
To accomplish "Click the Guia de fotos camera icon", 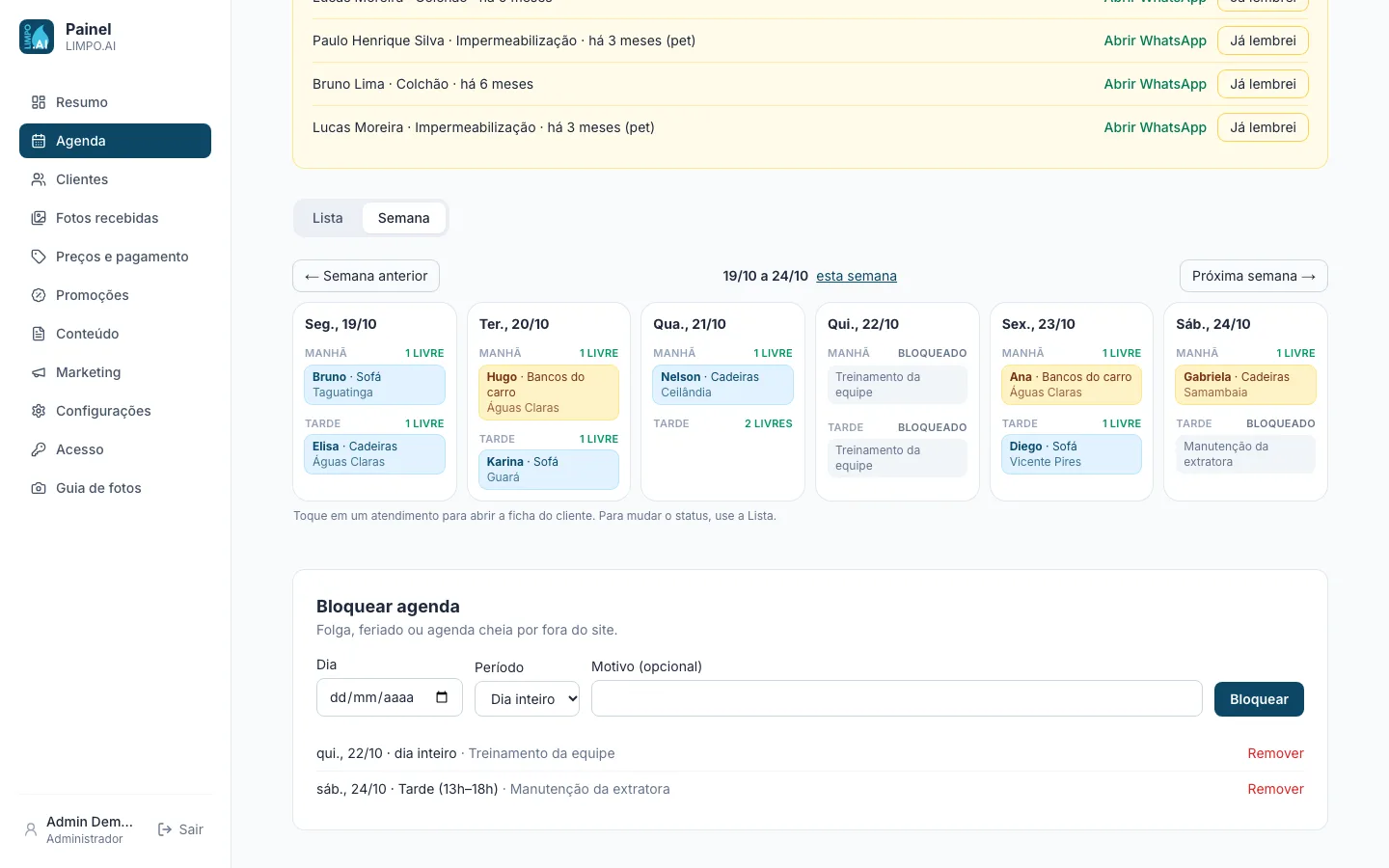I will point(39,488).
